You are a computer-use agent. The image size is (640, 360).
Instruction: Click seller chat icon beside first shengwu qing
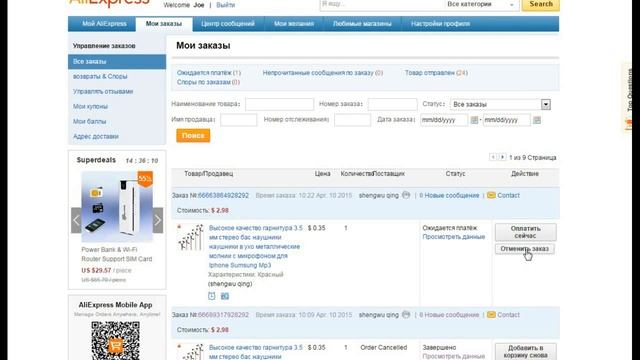click(x=406, y=195)
